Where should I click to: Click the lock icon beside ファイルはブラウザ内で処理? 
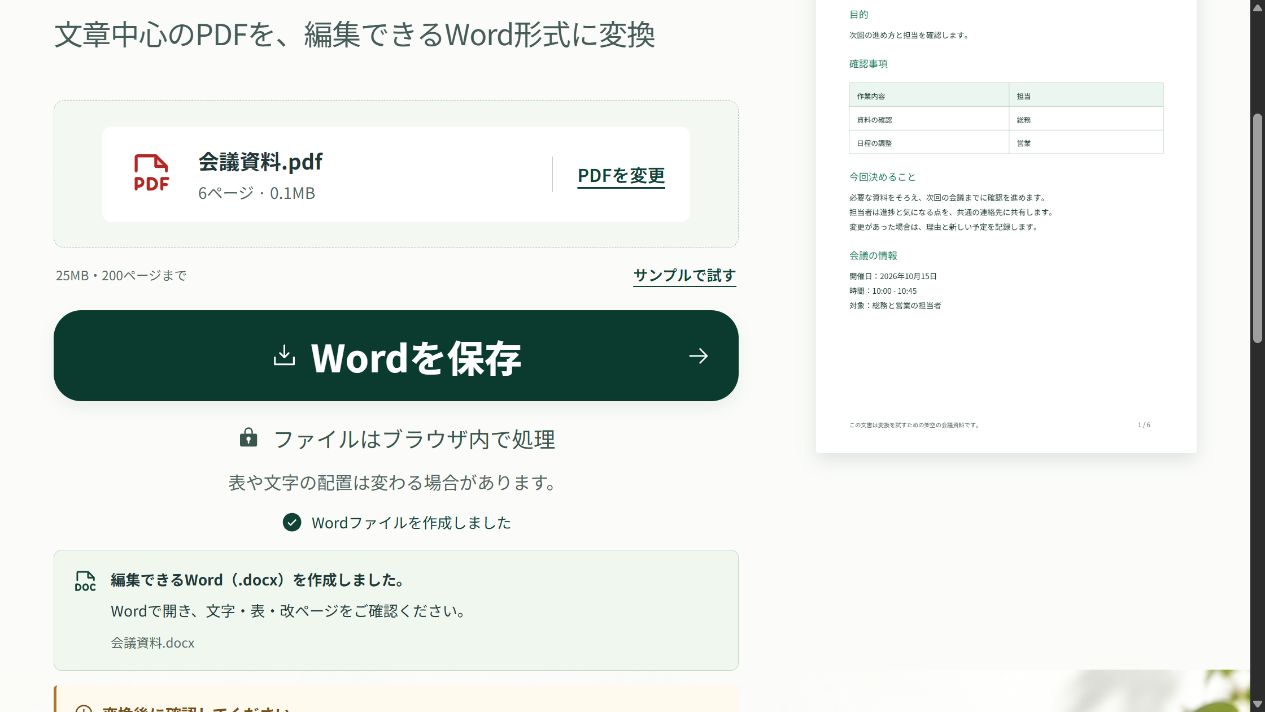(248, 438)
